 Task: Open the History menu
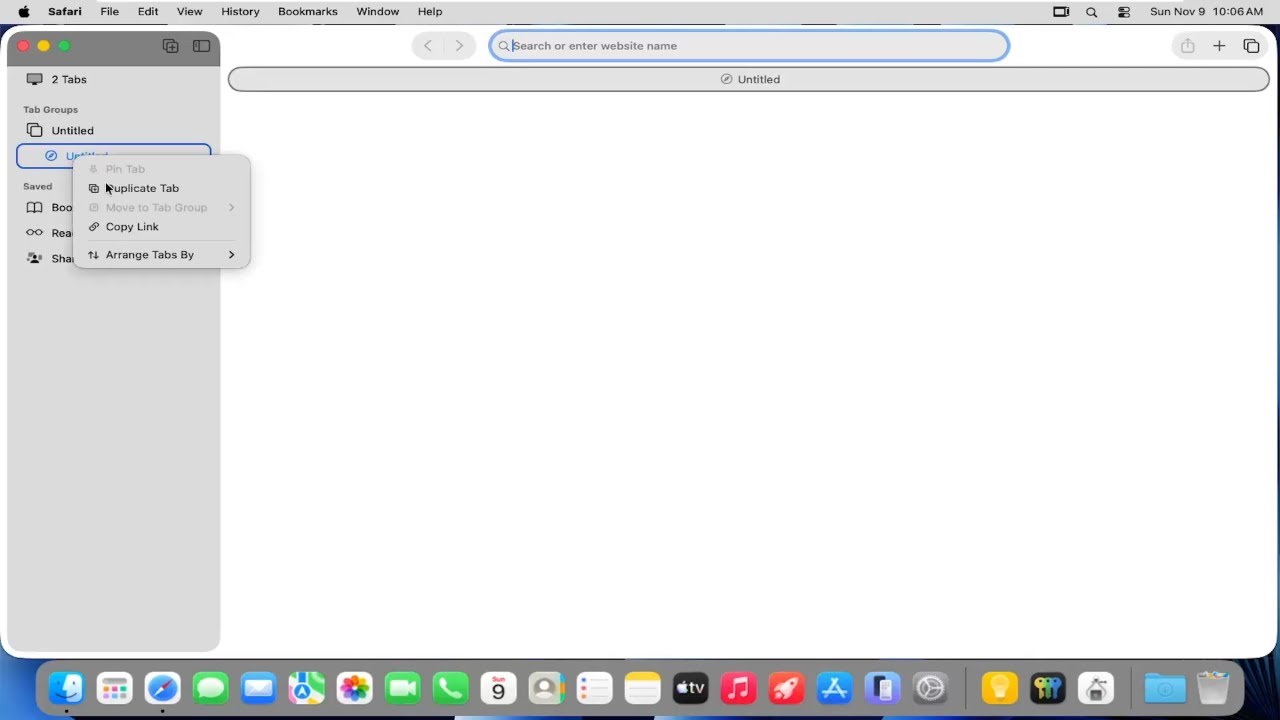coord(240,12)
